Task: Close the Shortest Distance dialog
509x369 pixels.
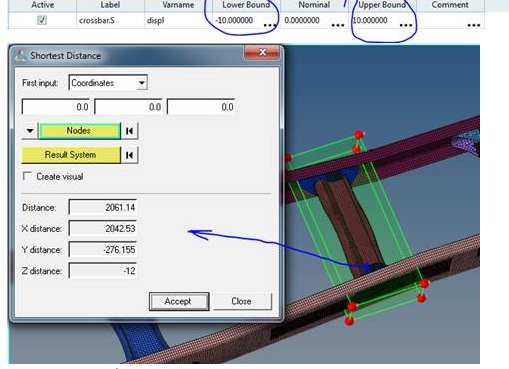Action: pos(262,52)
